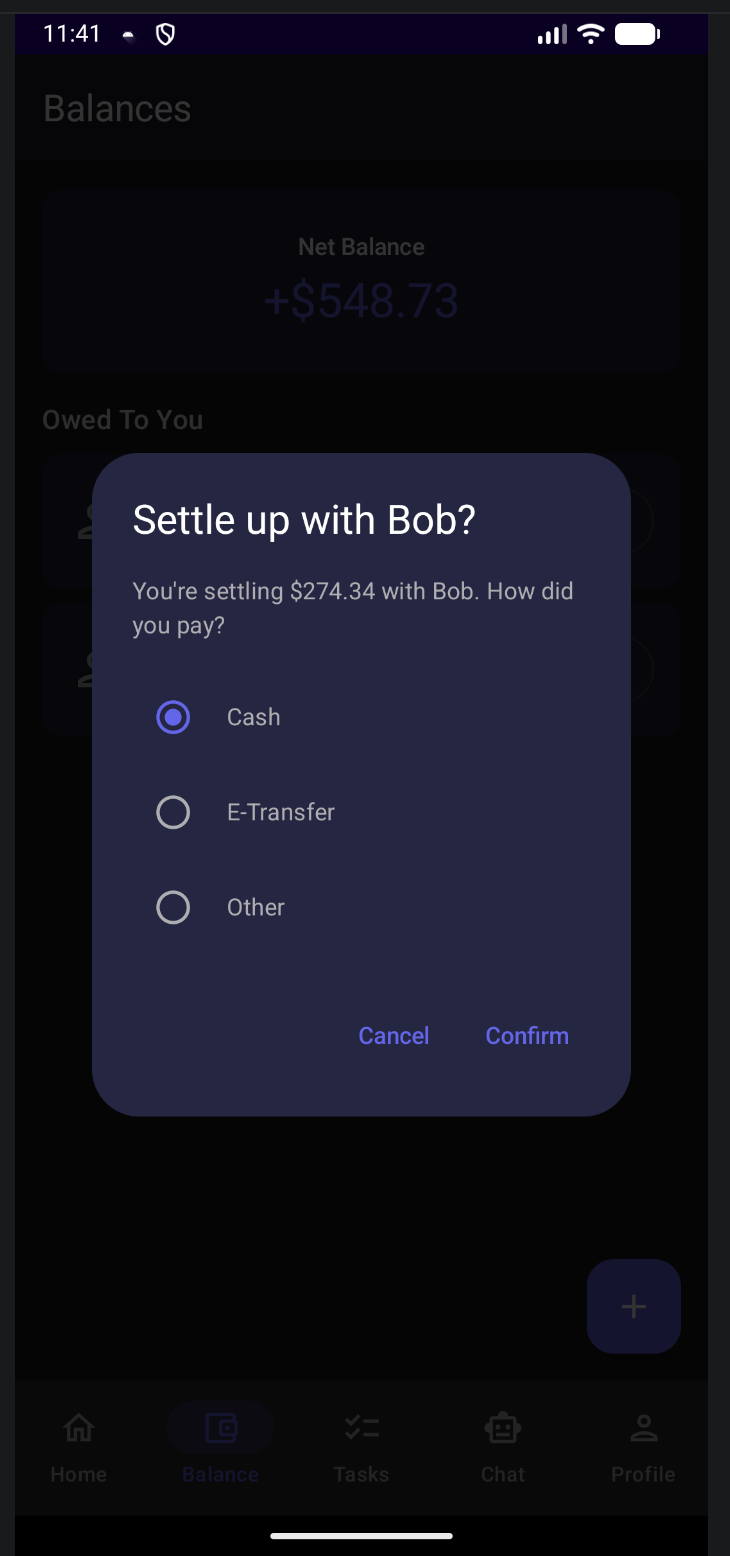Screen dimensions: 730x1556
Task: Choose the E-Transfer radio option
Action: 173,812
